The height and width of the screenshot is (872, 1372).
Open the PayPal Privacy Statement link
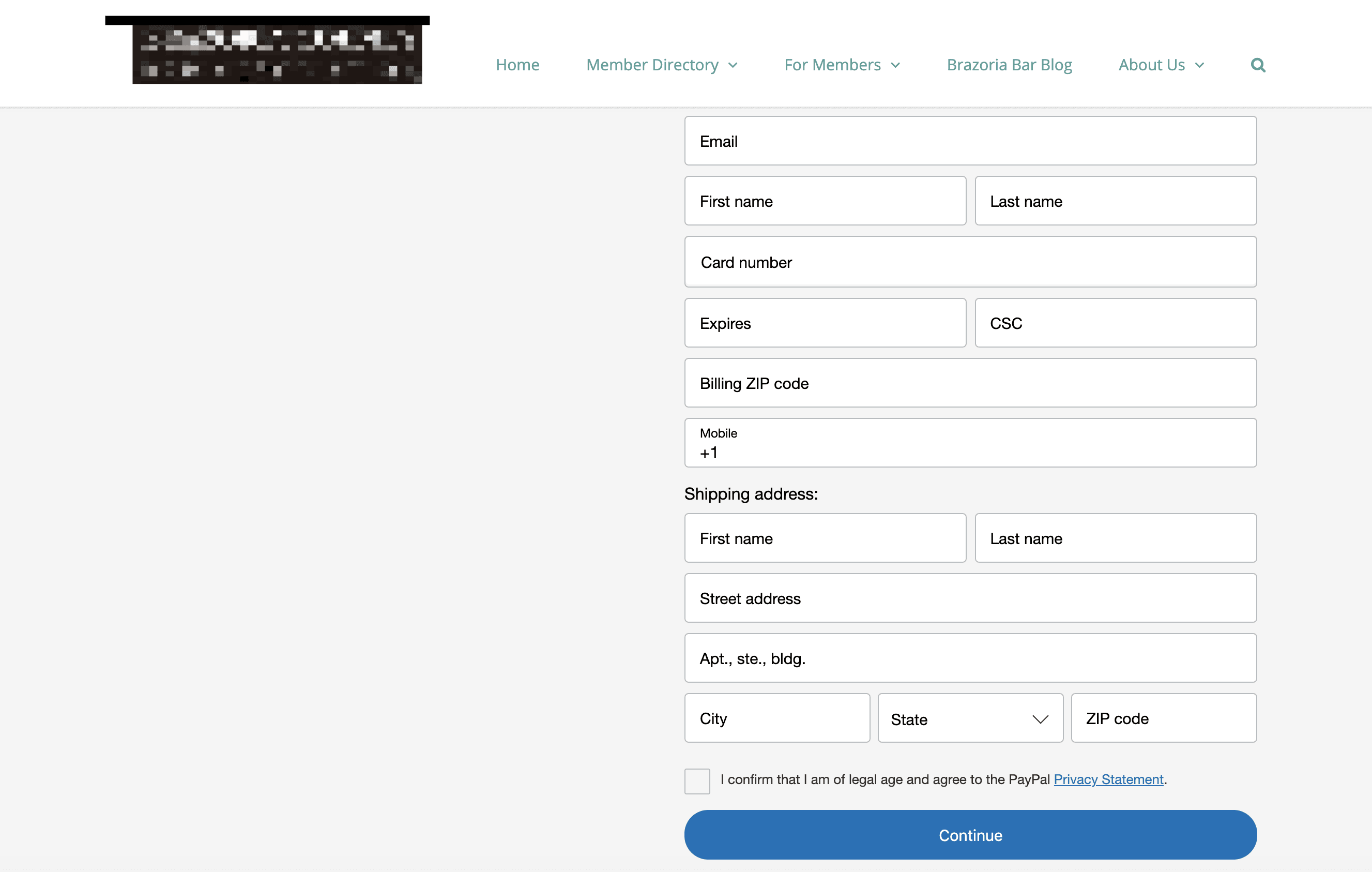coord(1108,779)
